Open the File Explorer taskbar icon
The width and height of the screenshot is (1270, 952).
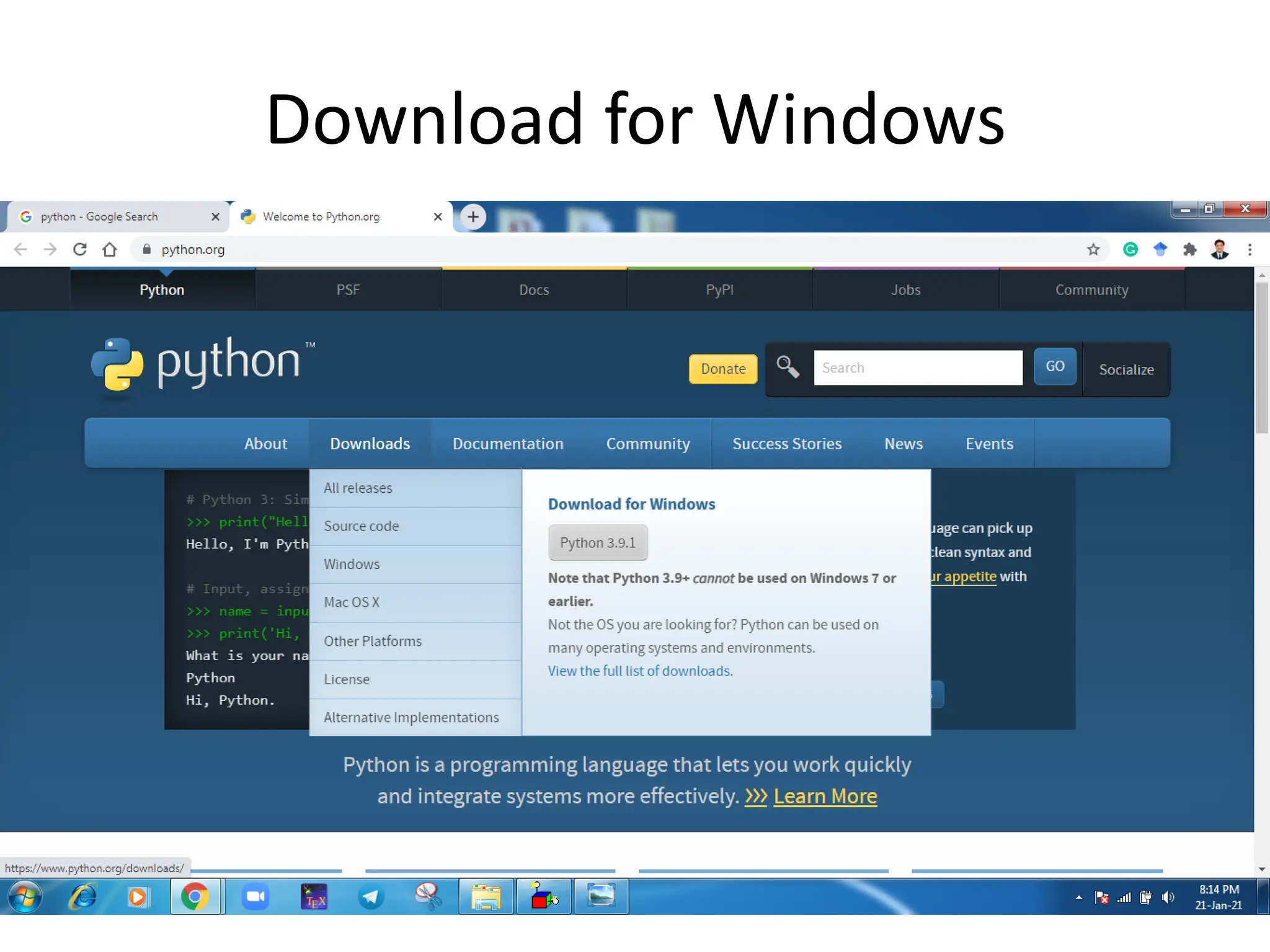[486, 897]
